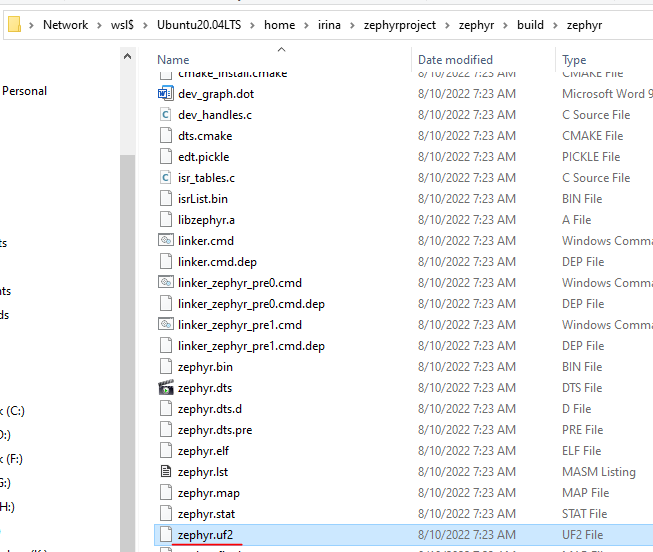Click the C file icon of dev_handles.c
The height and width of the screenshot is (552, 653).
click(x=166, y=115)
